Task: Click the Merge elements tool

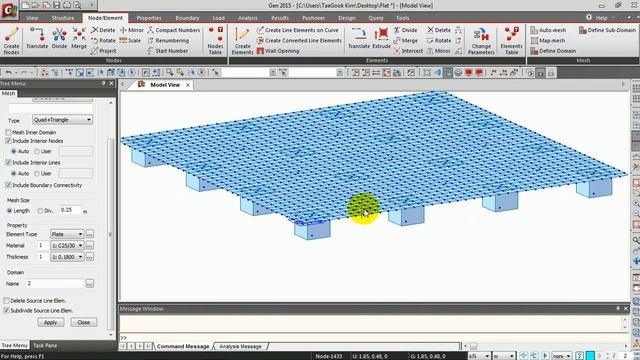Action: 405,40
